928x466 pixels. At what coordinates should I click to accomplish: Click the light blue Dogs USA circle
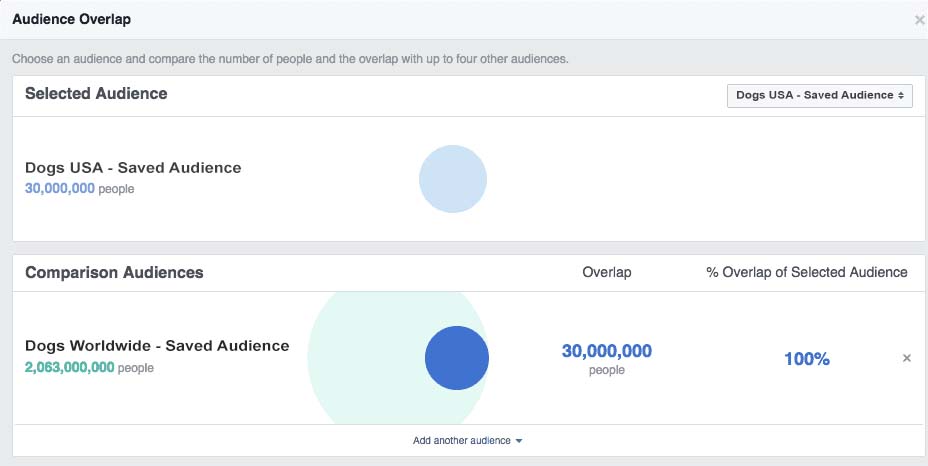pos(452,179)
